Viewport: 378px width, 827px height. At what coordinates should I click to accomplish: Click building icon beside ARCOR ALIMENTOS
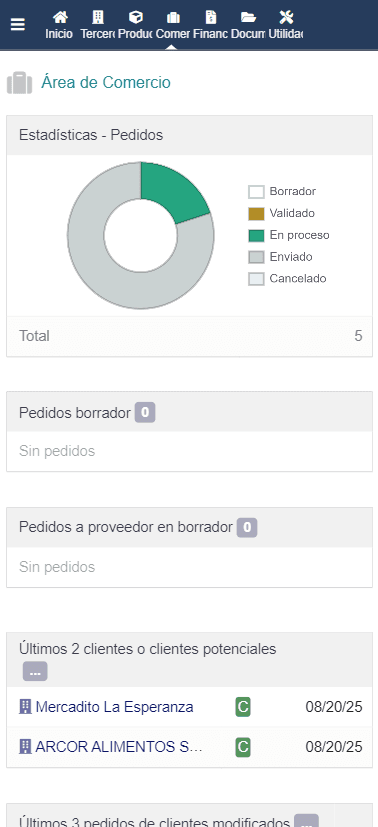pos(25,747)
